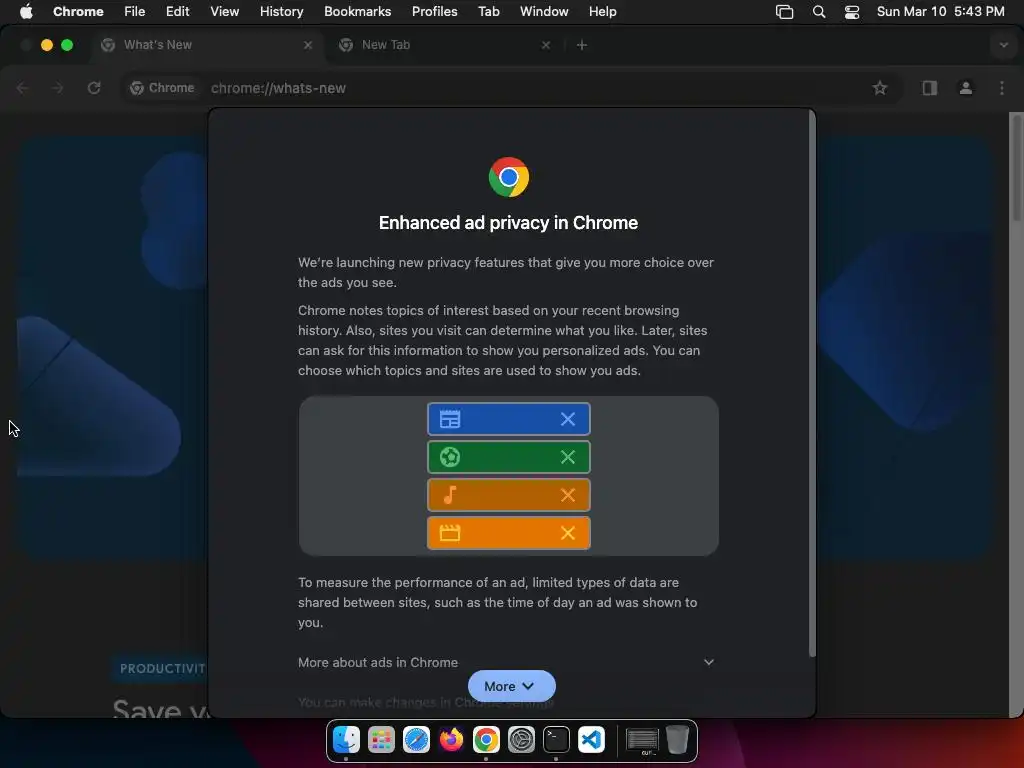
Task: Open the Window menu
Action: tap(544, 11)
